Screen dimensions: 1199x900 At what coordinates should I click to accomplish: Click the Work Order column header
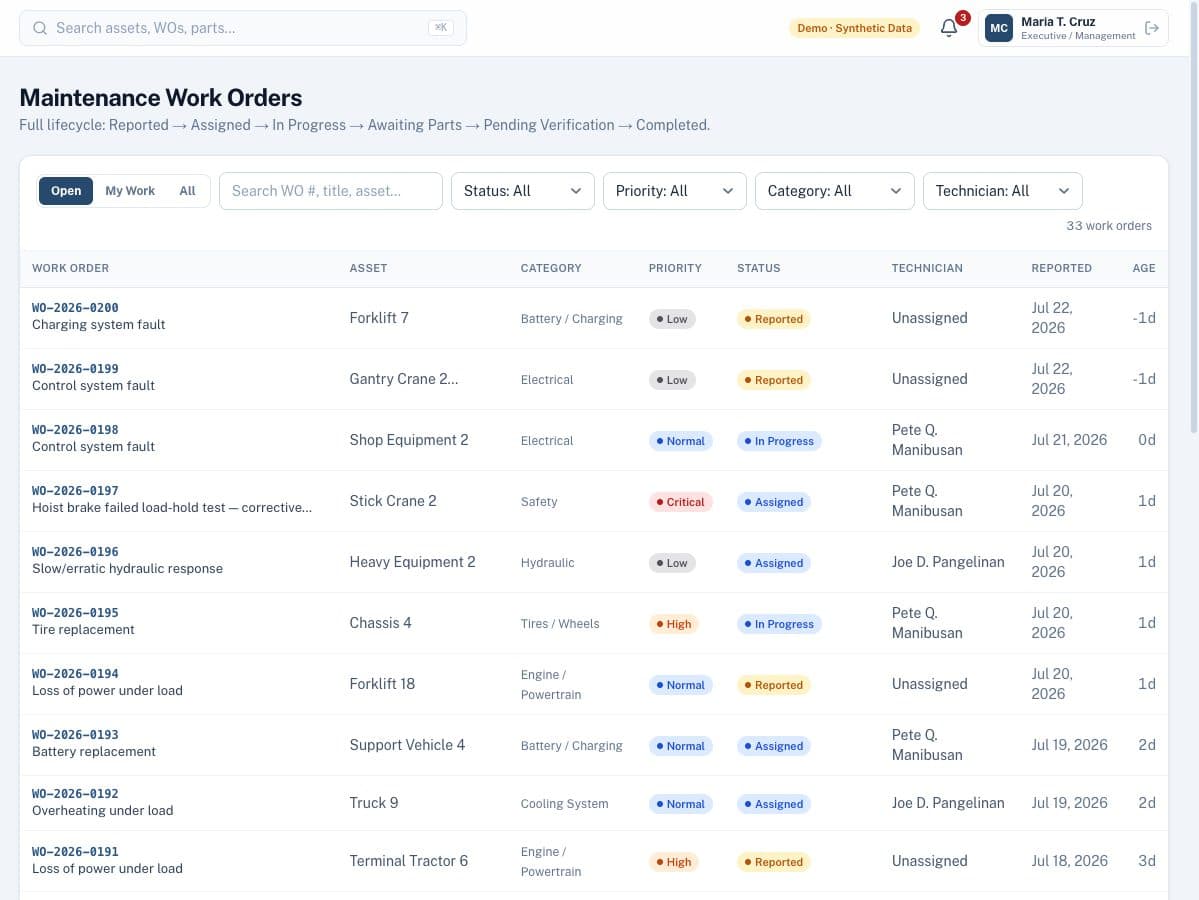[x=70, y=268]
